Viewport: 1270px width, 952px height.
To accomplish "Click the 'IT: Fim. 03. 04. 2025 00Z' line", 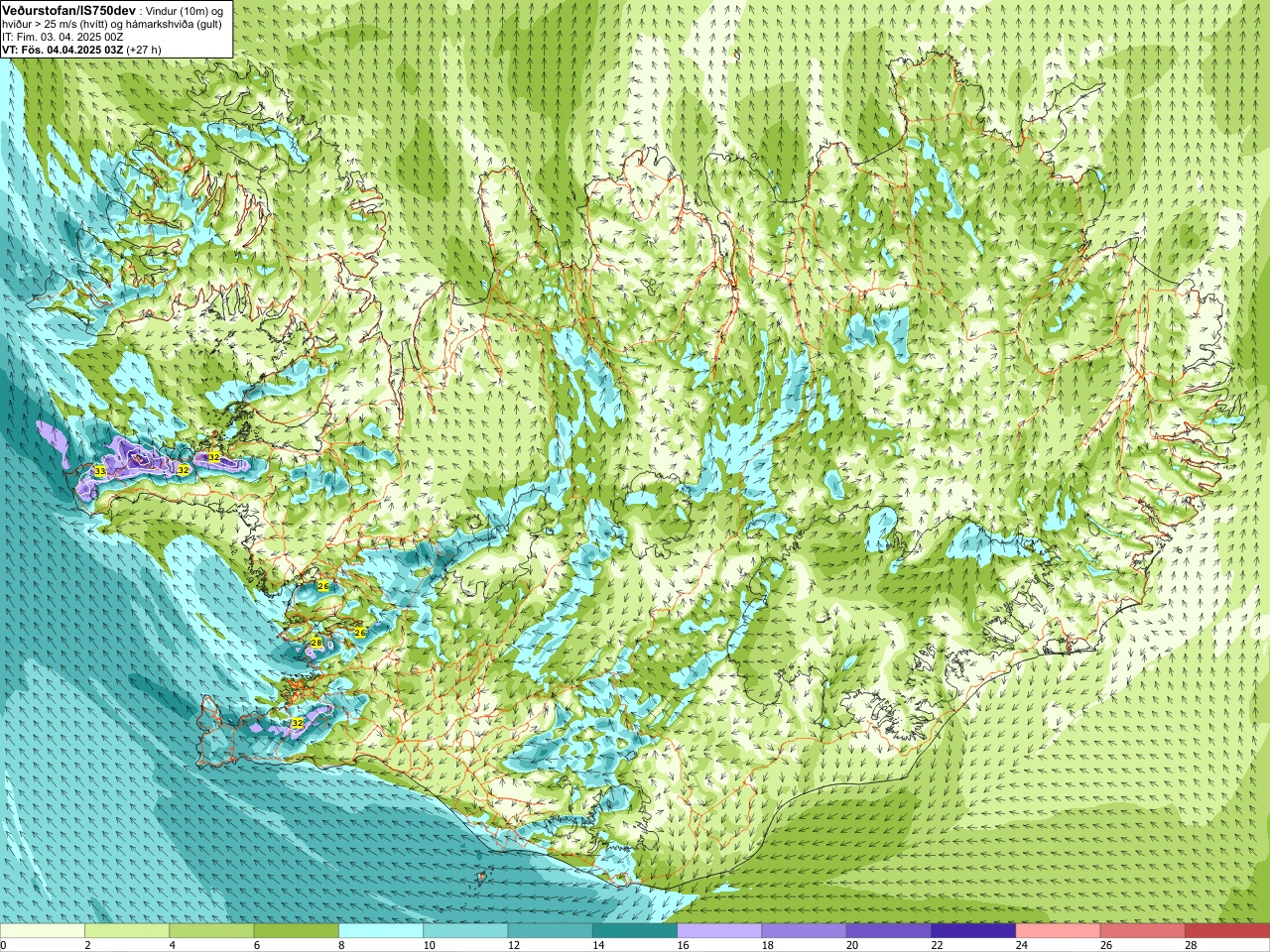I will coord(63,37).
